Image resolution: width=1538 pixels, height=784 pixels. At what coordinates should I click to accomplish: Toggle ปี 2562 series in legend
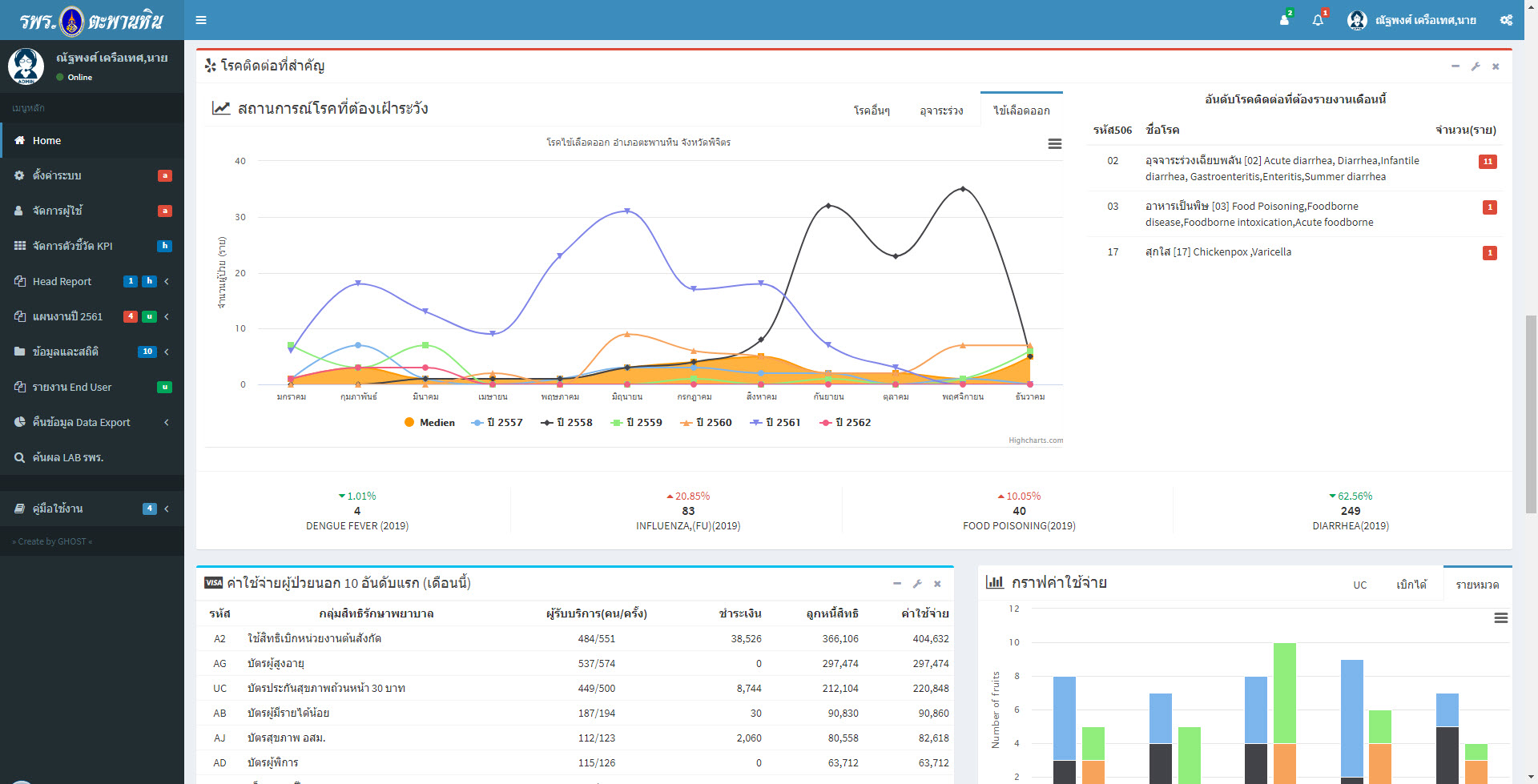[x=845, y=423]
